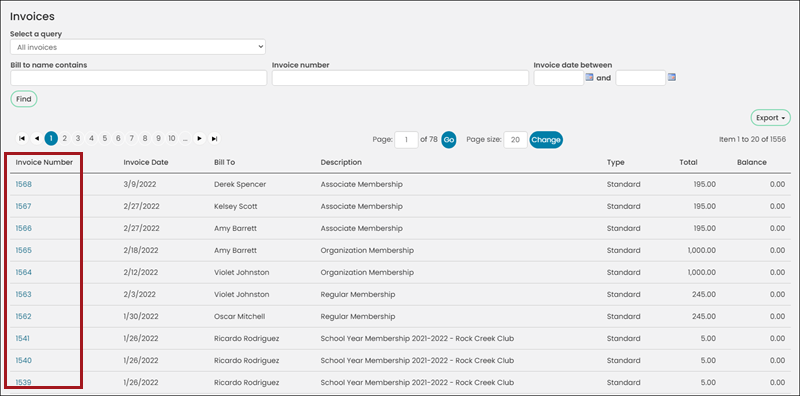This screenshot has height=396, width=800.
Task: Open the start date calendar picker
Action: (589, 78)
